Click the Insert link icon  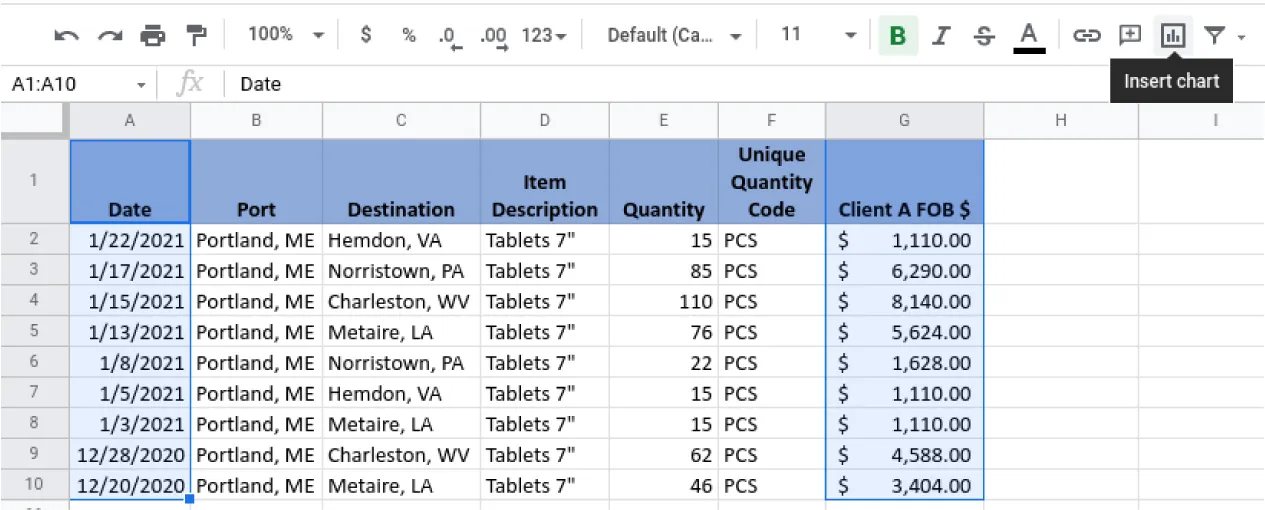[1086, 36]
